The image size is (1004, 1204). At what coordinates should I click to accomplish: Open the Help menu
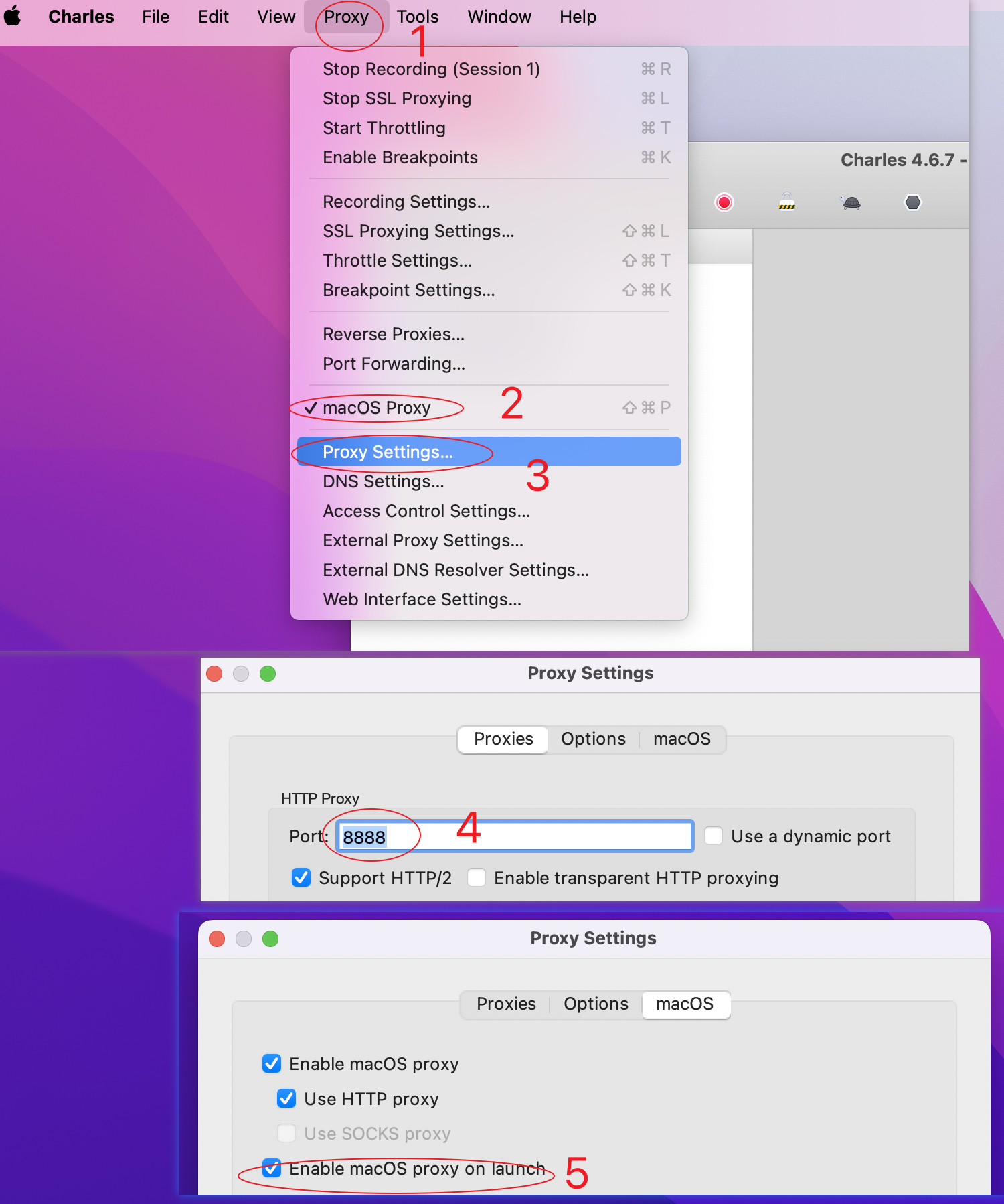pyautogui.click(x=578, y=16)
